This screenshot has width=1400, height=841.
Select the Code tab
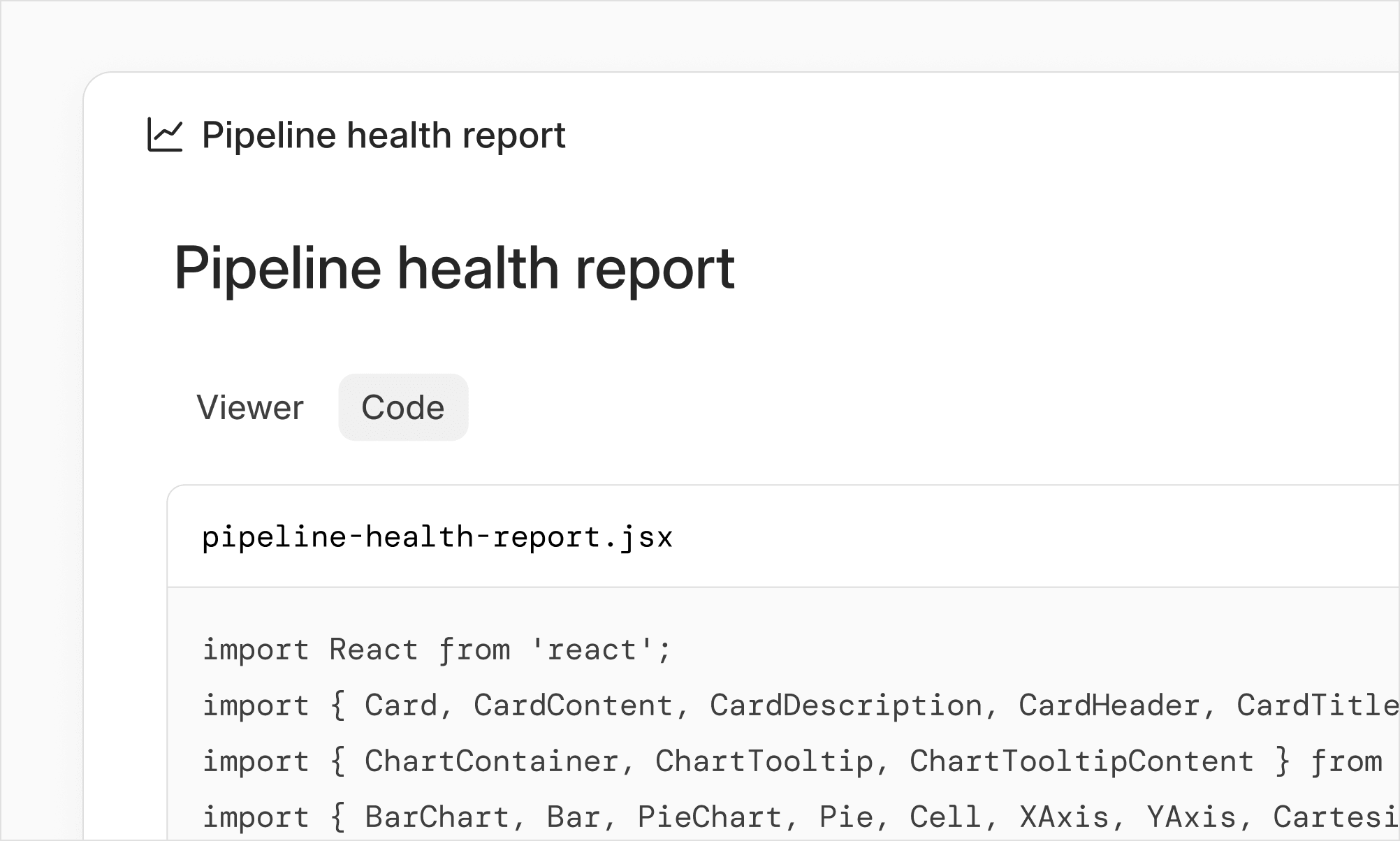[403, 407]
